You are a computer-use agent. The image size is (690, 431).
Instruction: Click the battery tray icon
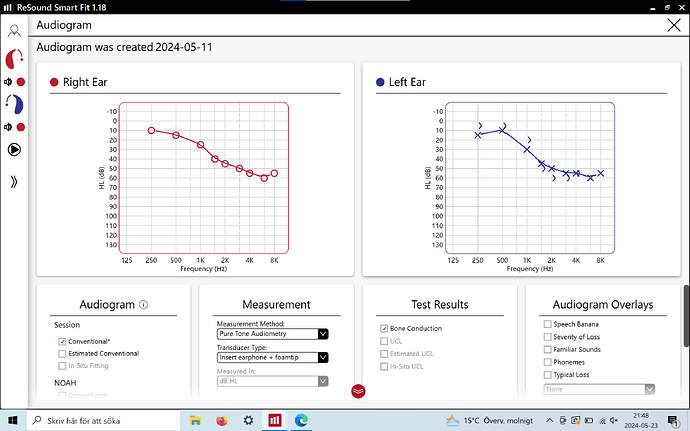click(589, 420)
